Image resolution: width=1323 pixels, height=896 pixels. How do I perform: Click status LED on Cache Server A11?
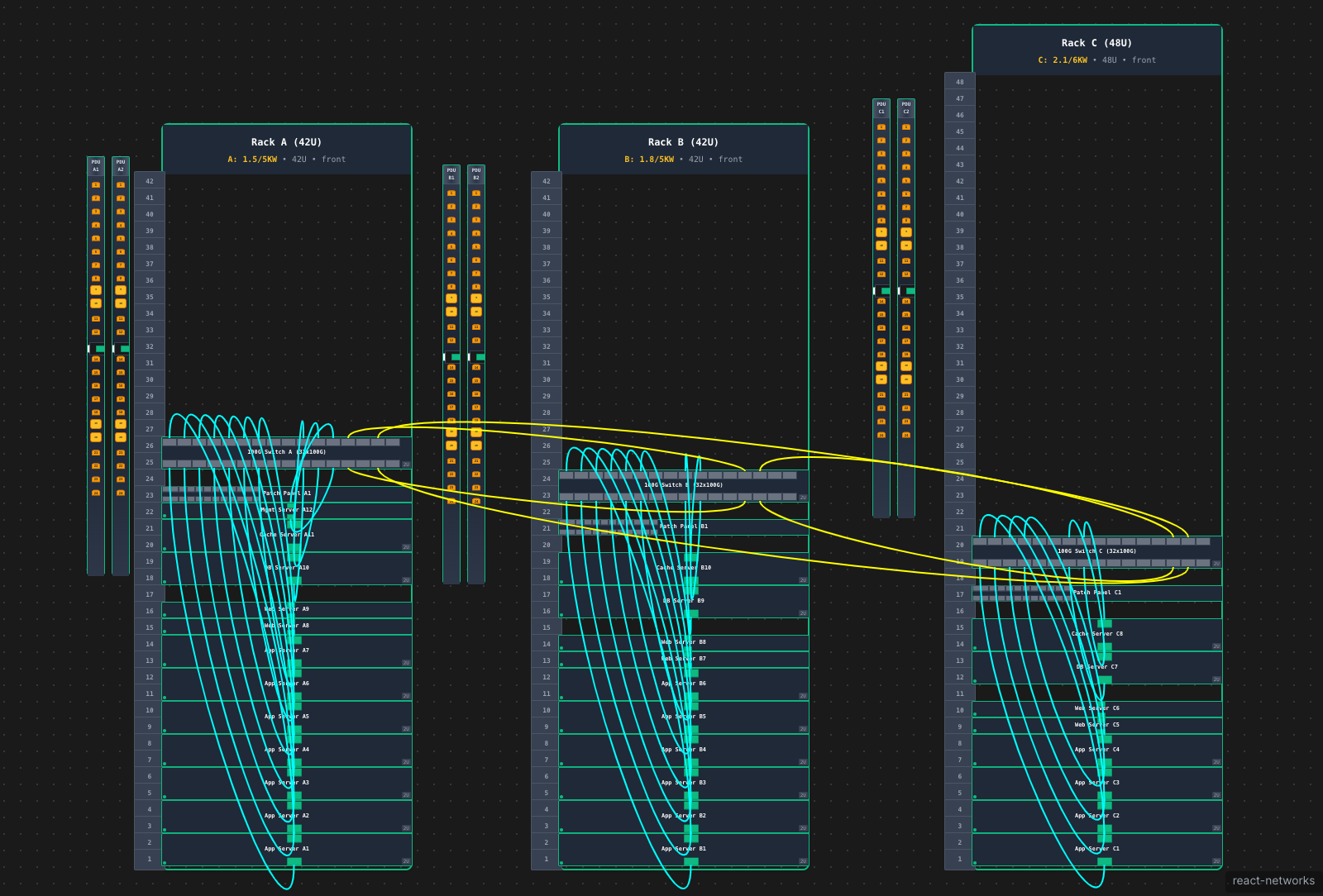click(165, 548)
